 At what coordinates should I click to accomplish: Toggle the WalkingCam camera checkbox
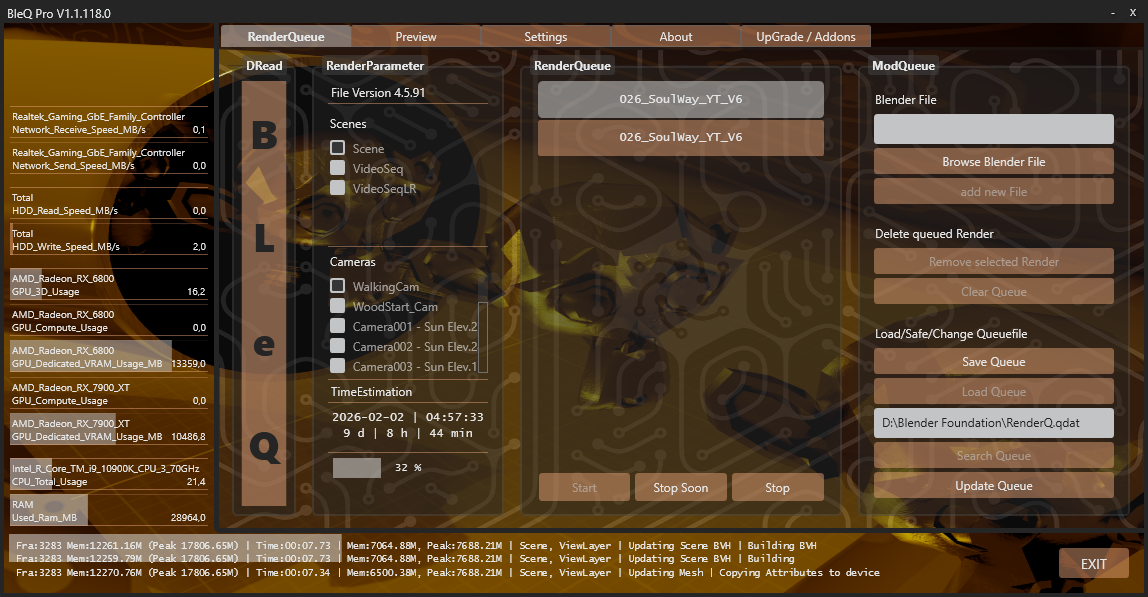coord(338,286)
